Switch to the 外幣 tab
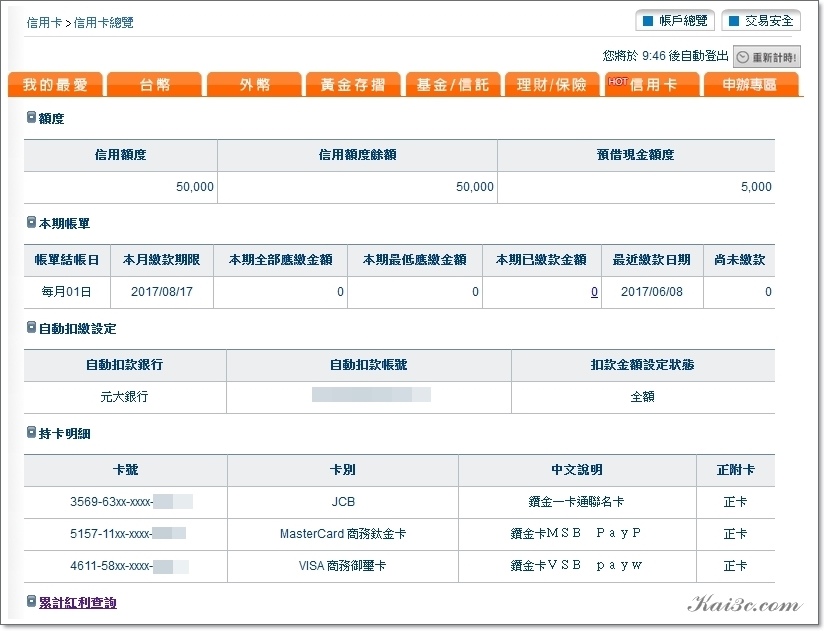This screenshot has width=825, height=631. (x=255, y=84)
